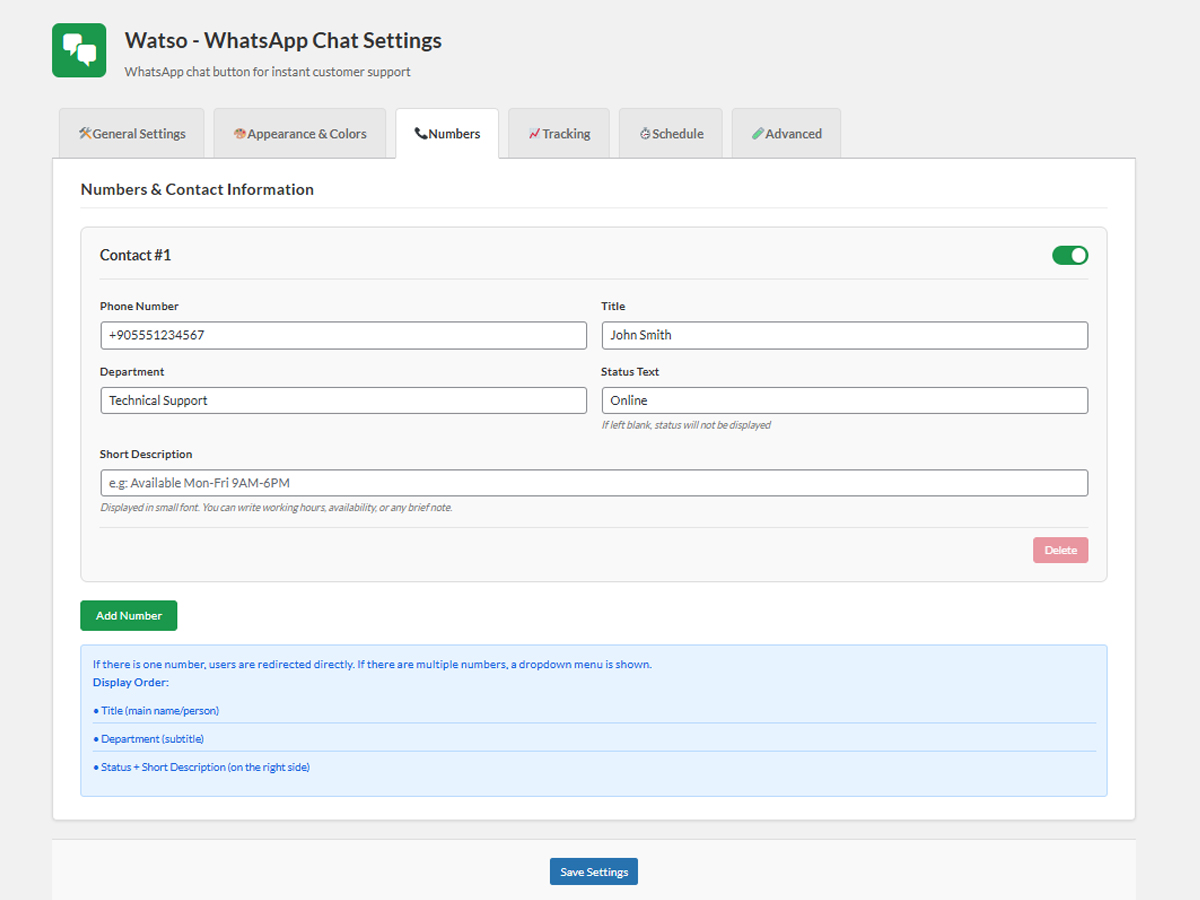
Task: Click the 'WhatsApp chat button for instant customer support' subtitle
Action: [268, 72]
